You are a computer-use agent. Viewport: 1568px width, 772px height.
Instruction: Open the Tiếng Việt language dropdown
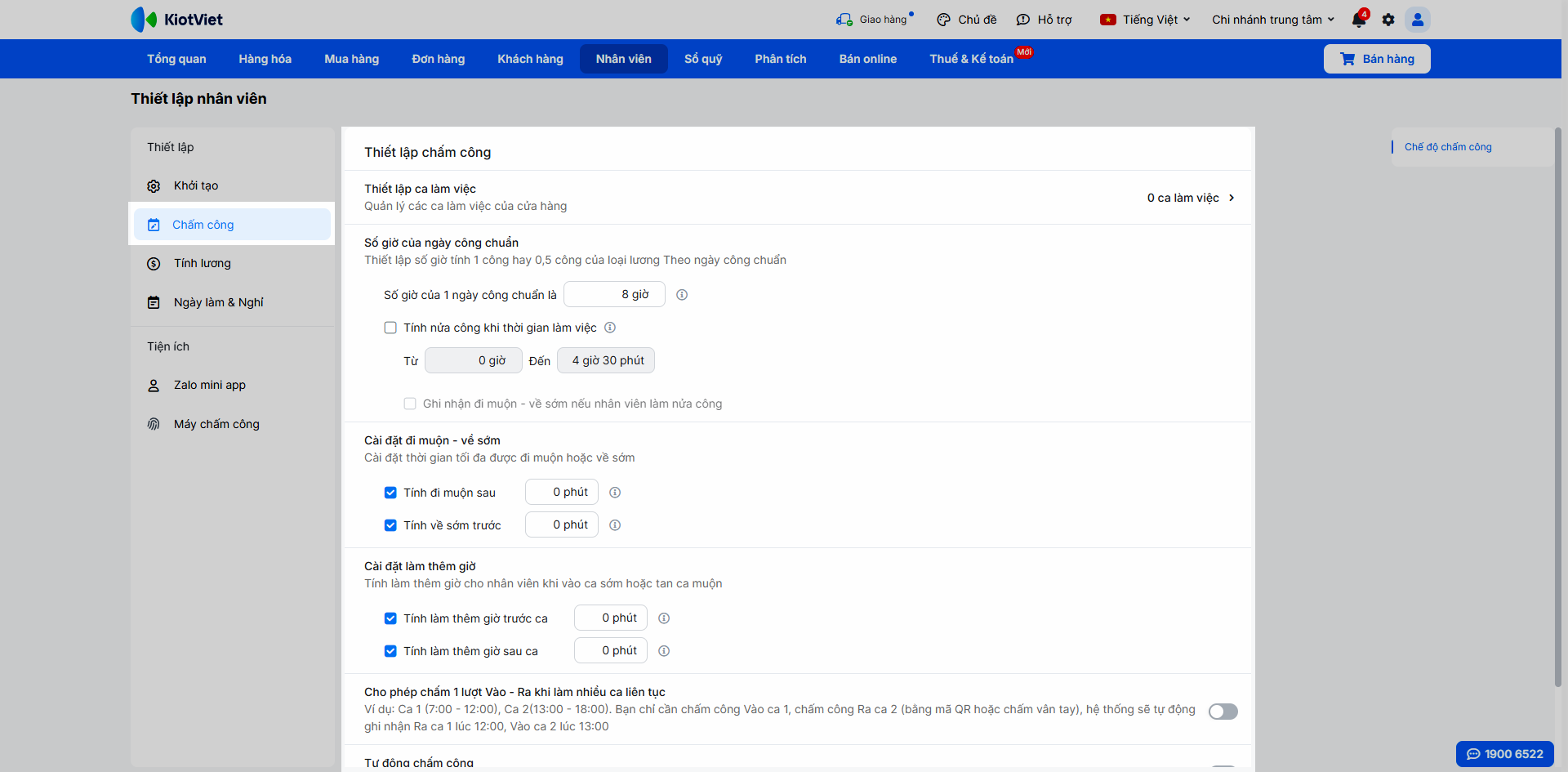point(1145,20)
